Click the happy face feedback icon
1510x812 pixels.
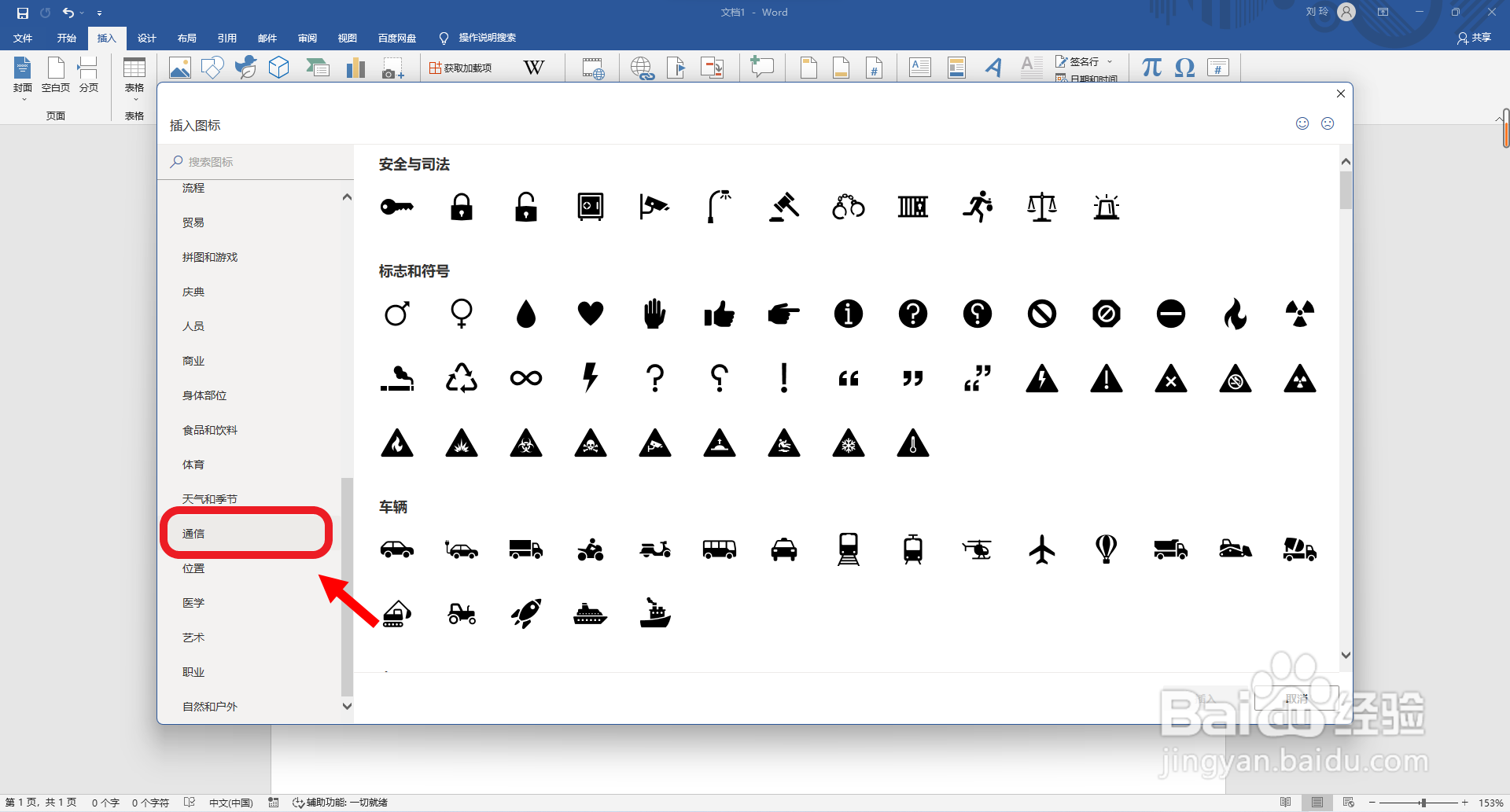click(x=1302, y=123)
